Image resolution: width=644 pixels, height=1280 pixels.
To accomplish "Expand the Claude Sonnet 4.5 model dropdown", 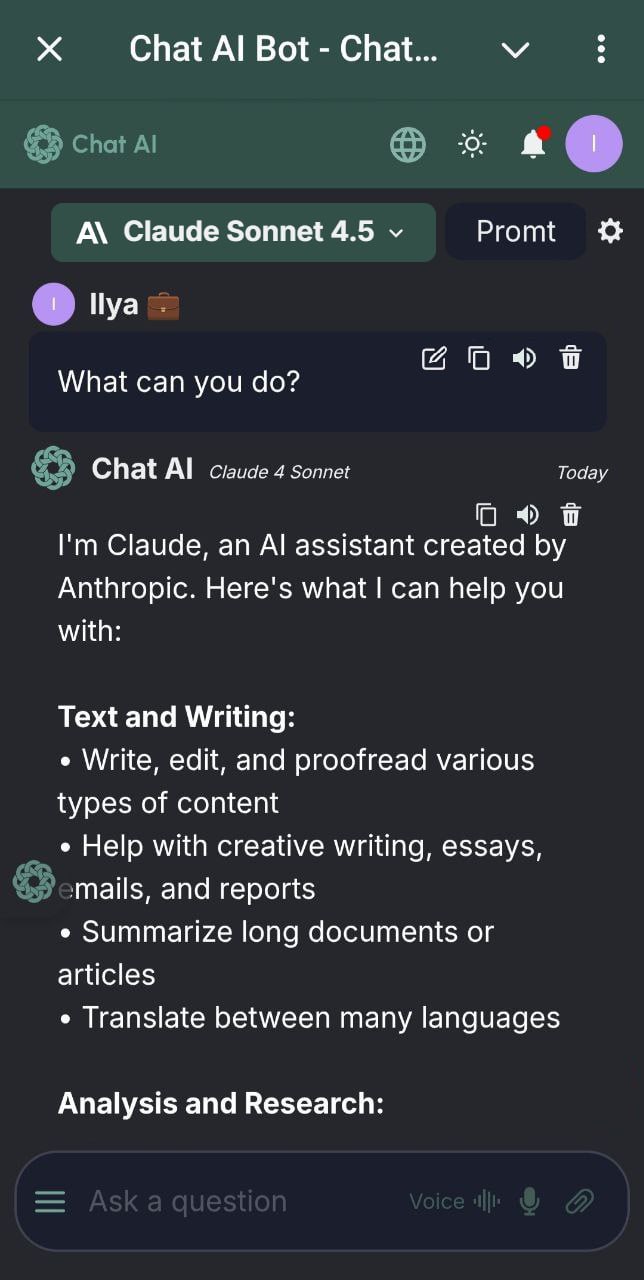I will [243, 232].
